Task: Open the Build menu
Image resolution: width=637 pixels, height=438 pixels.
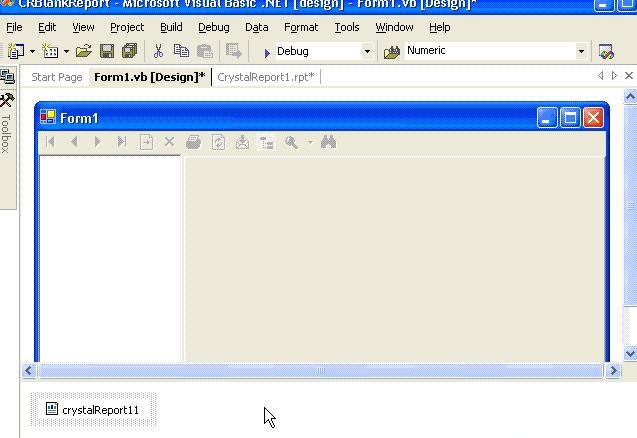Action: click(x=171, y=27)
